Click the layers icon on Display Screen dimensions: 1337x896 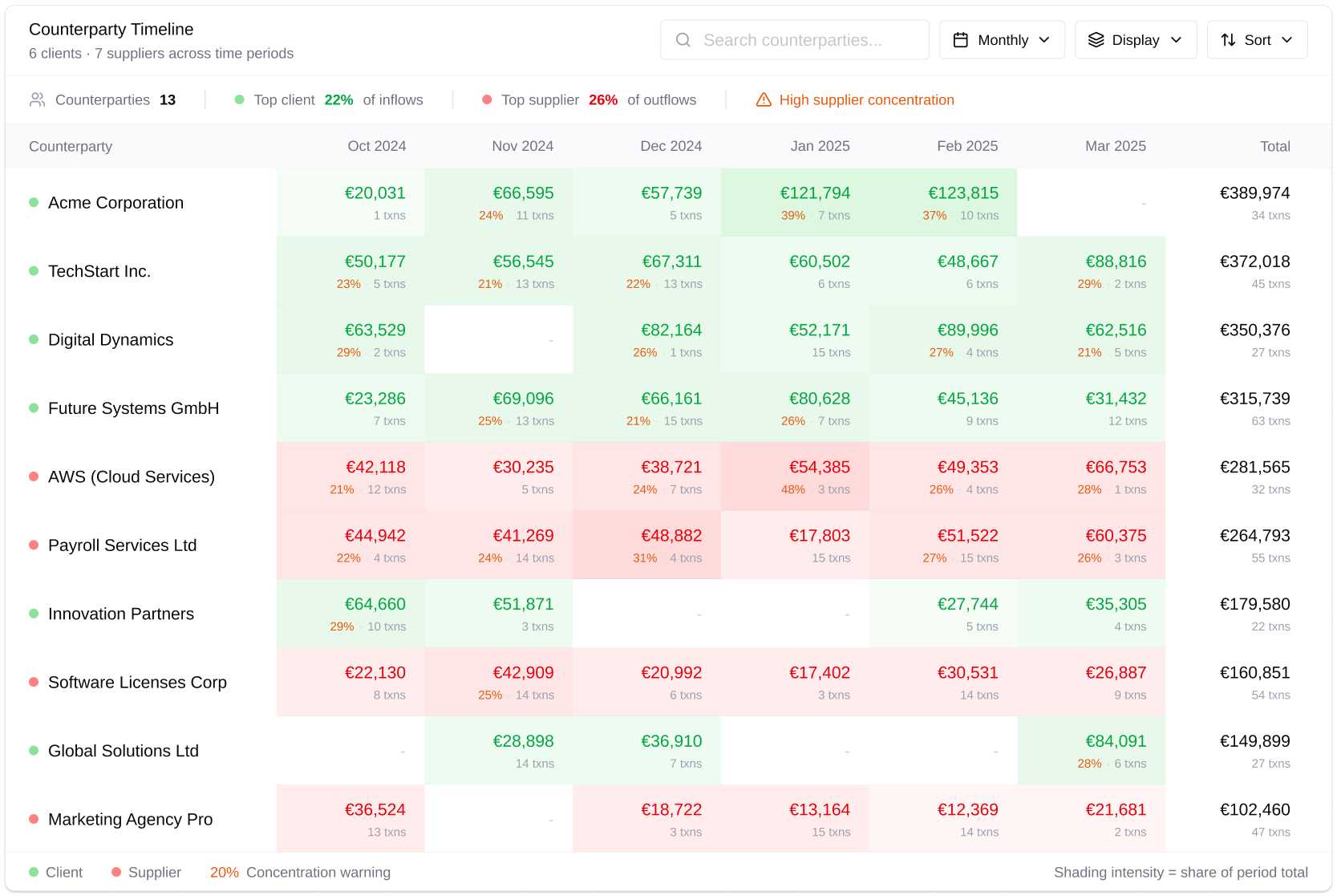coord(1096,40)
